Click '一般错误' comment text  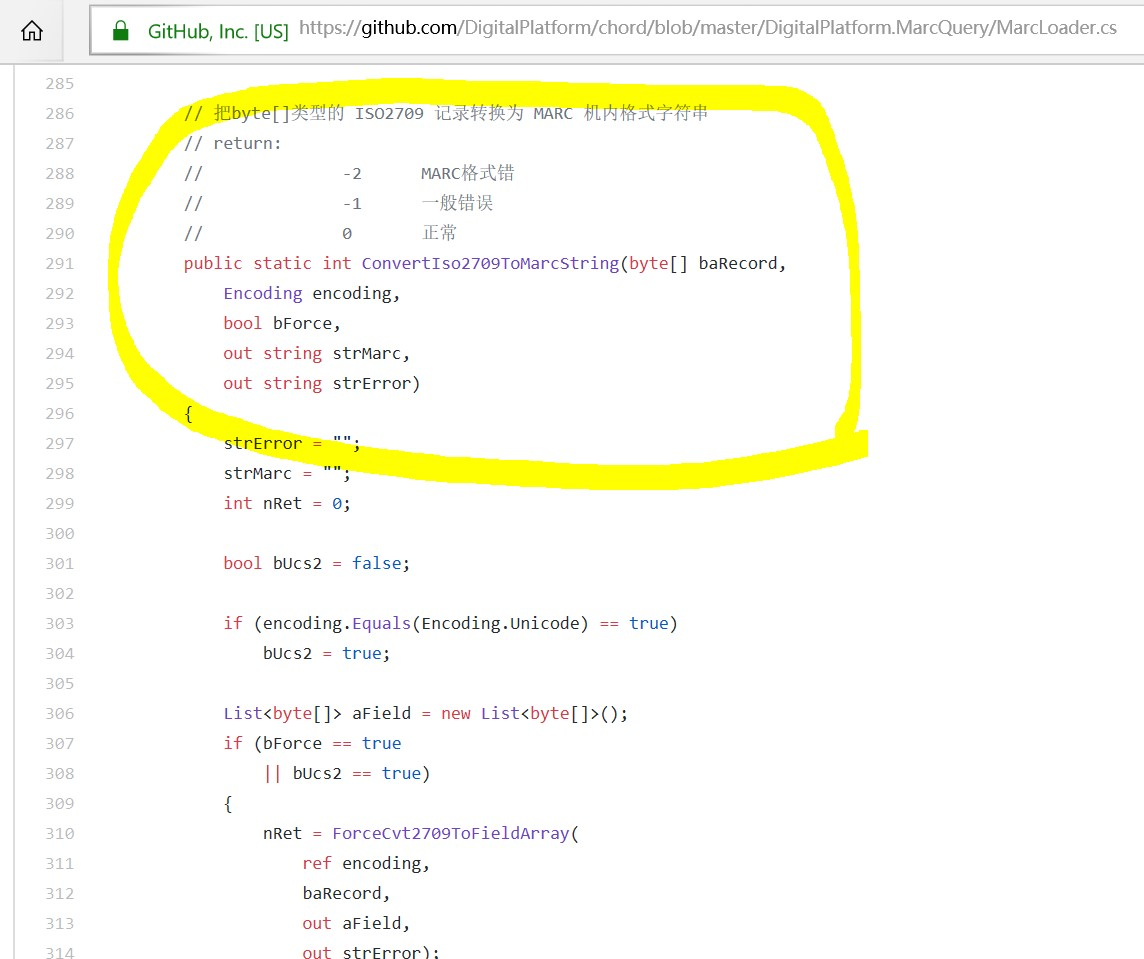(457, 203)
